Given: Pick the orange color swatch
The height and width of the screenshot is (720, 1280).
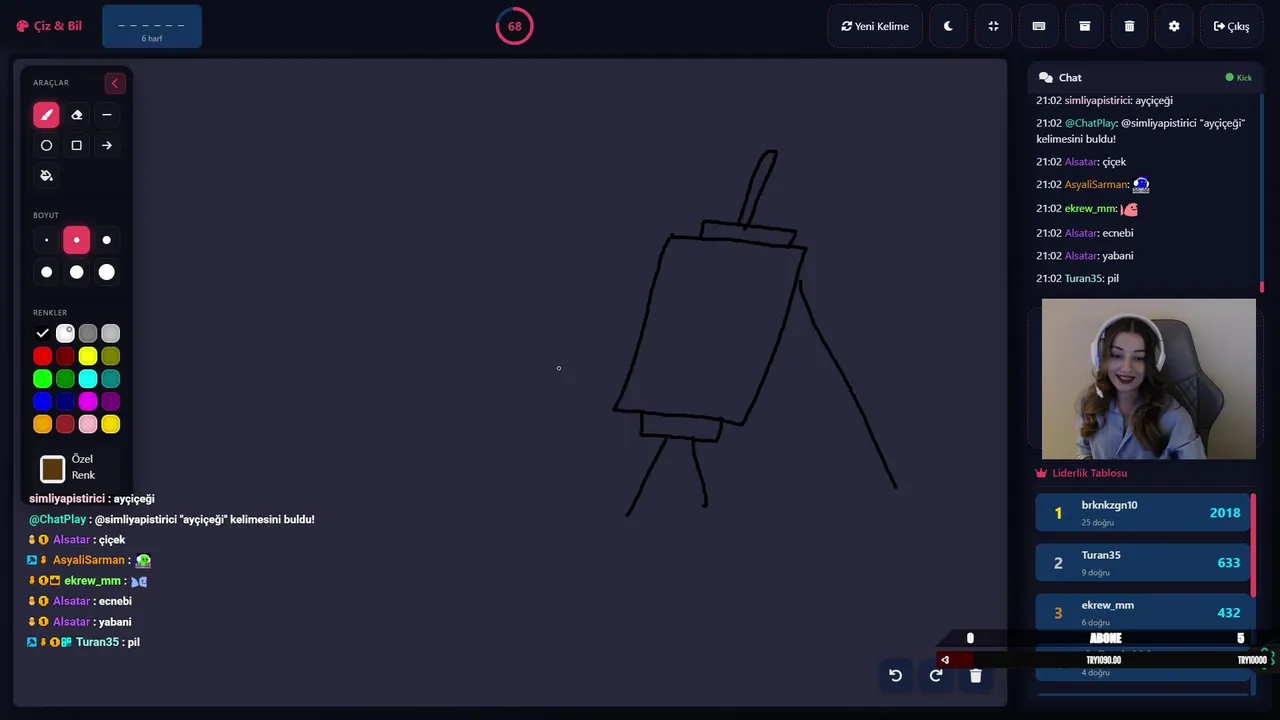Looking at the screenshot, I should point(42,424).
